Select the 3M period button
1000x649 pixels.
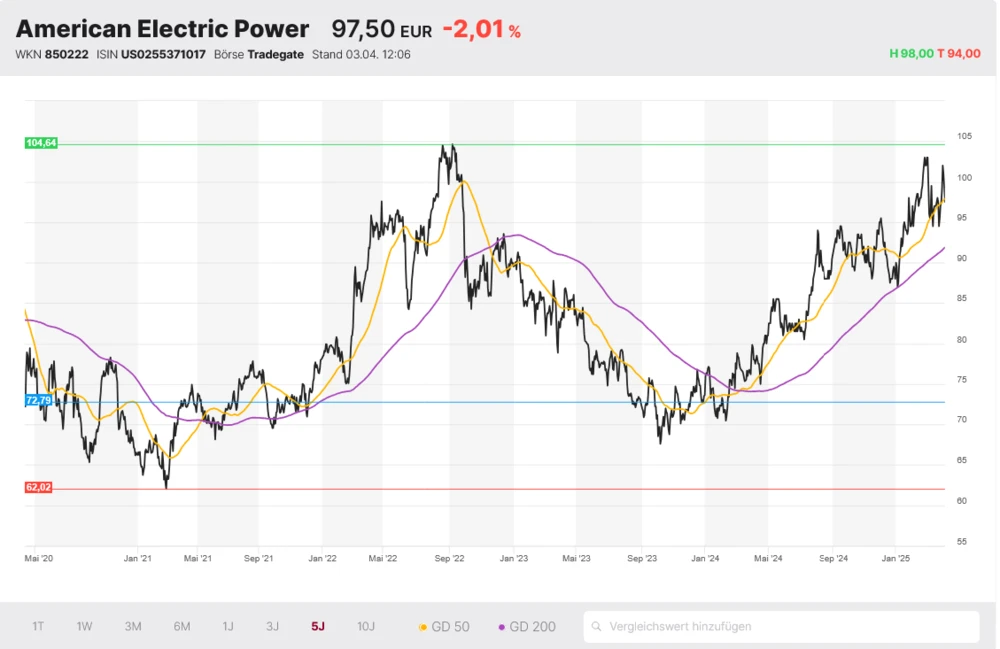tap(131, 626)
